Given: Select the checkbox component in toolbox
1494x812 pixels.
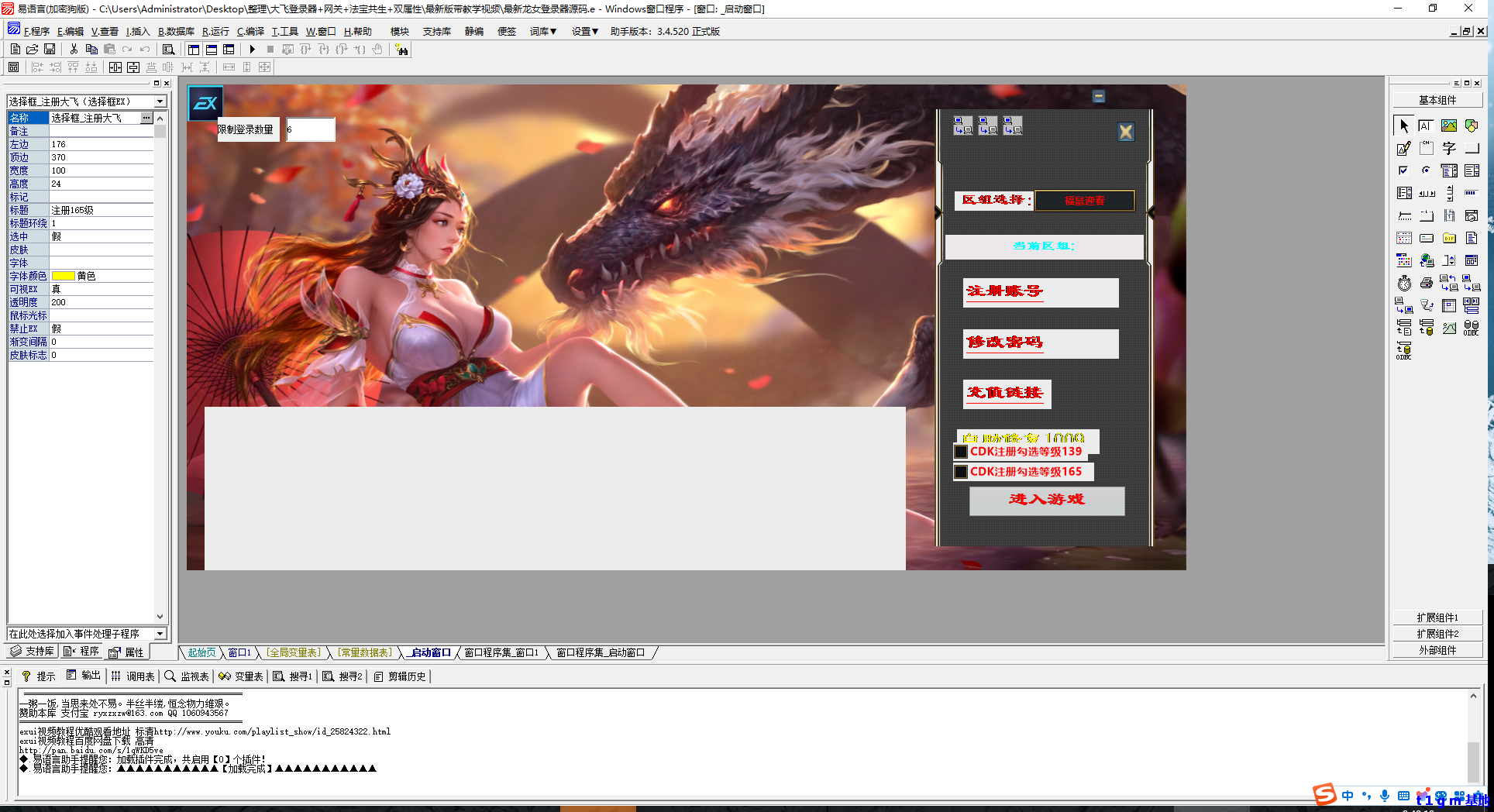Looking at the screenshot, I should (1403, 170).
